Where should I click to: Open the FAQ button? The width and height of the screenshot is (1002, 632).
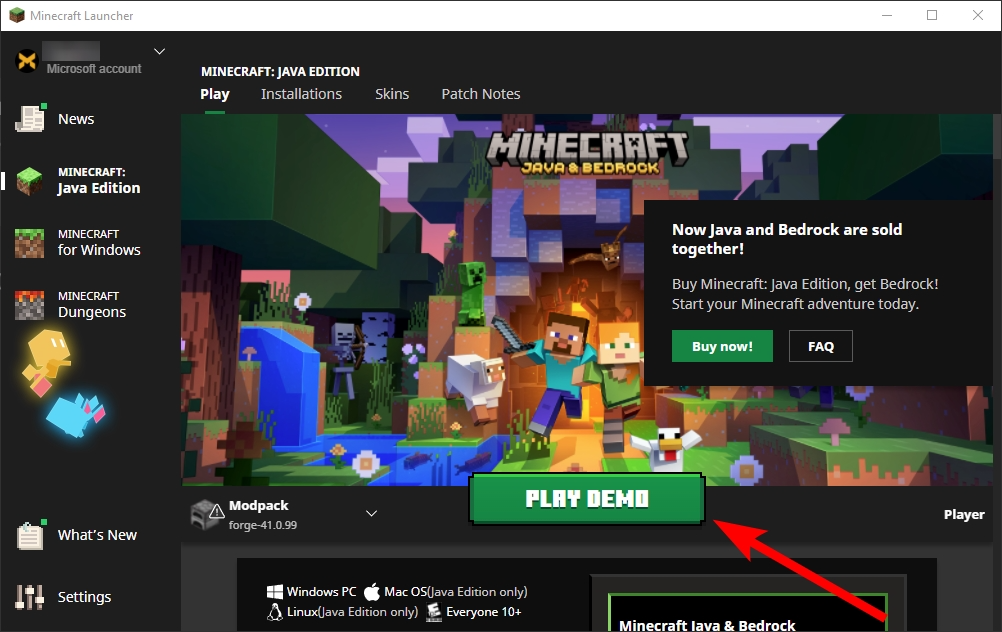pos(821,346)
